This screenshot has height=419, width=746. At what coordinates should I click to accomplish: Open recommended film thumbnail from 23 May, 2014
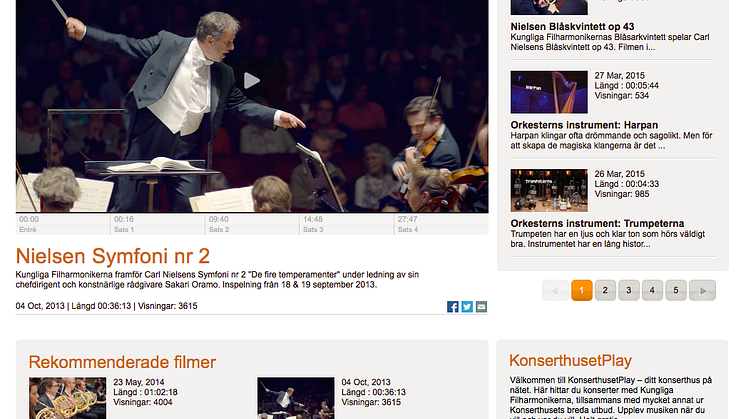(68, 398)
